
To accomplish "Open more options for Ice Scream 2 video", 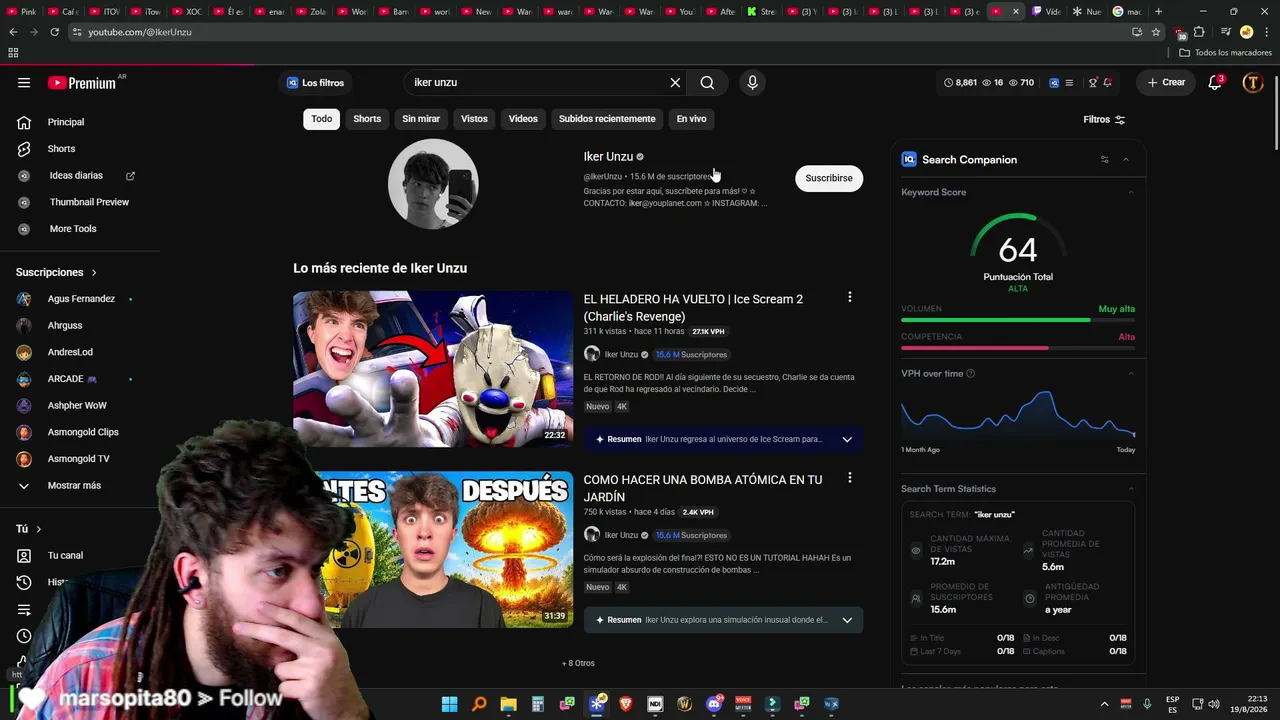I will 850,297.
